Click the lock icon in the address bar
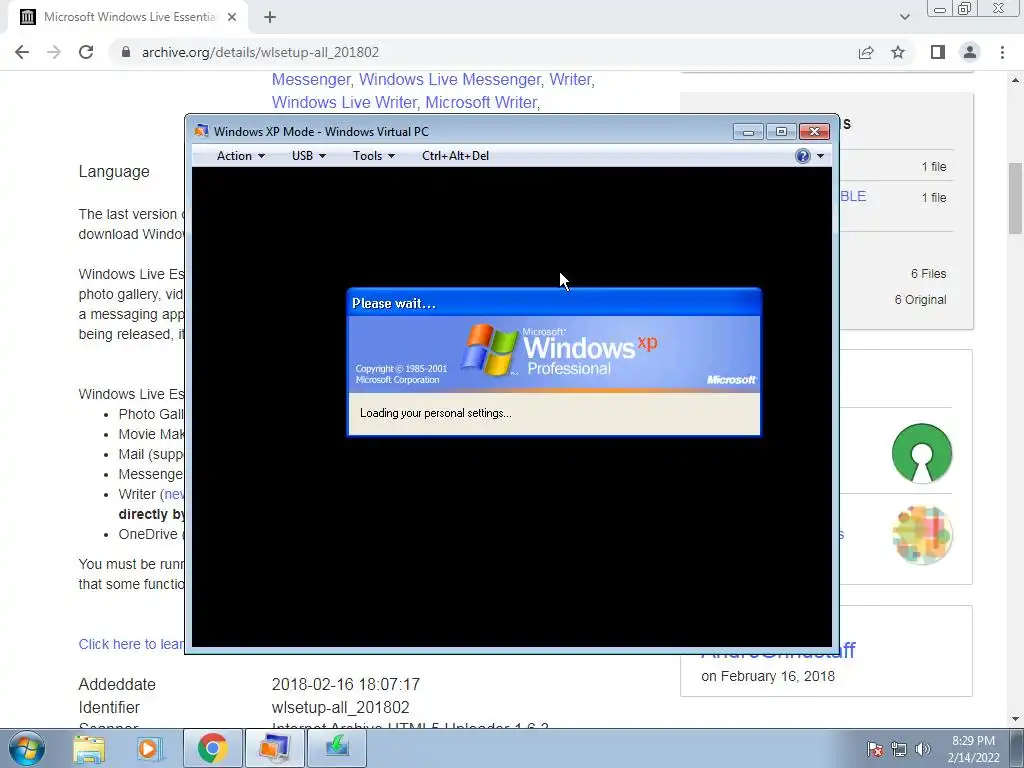This screenshot has width=1024, height=768. pyautogui.click(x=126, y=52)
